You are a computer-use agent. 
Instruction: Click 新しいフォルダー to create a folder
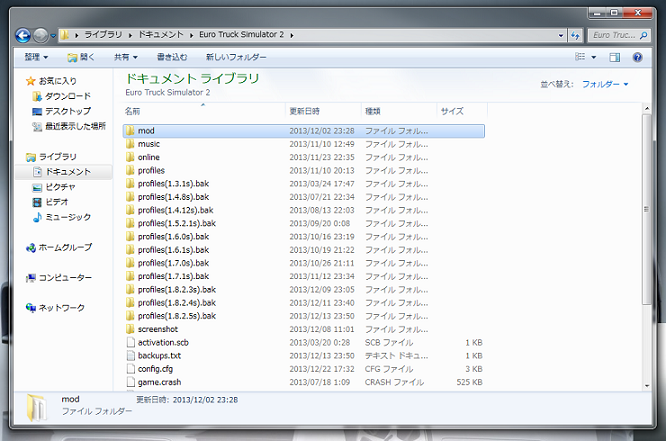coord(236,57)
